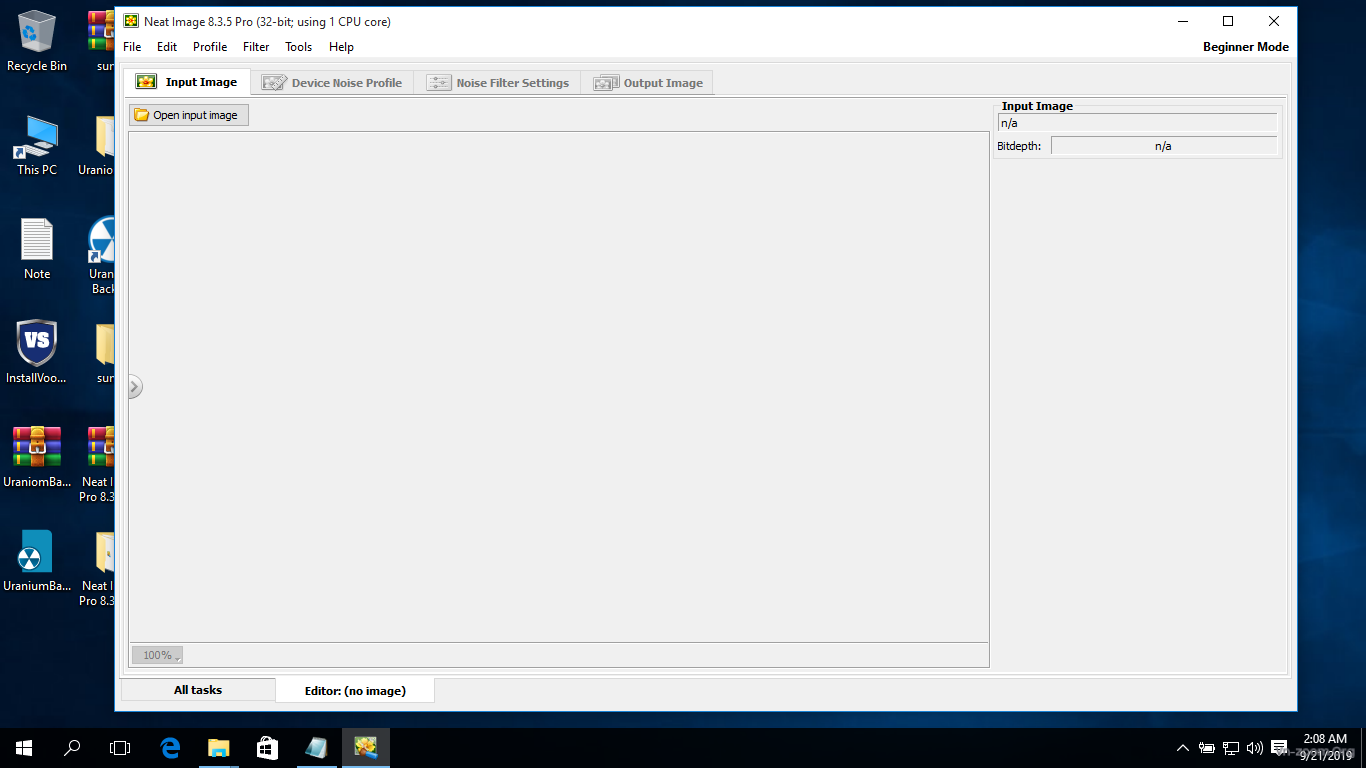
Task: Click the Bitdepth n/a value
Action: point(1164,146)
